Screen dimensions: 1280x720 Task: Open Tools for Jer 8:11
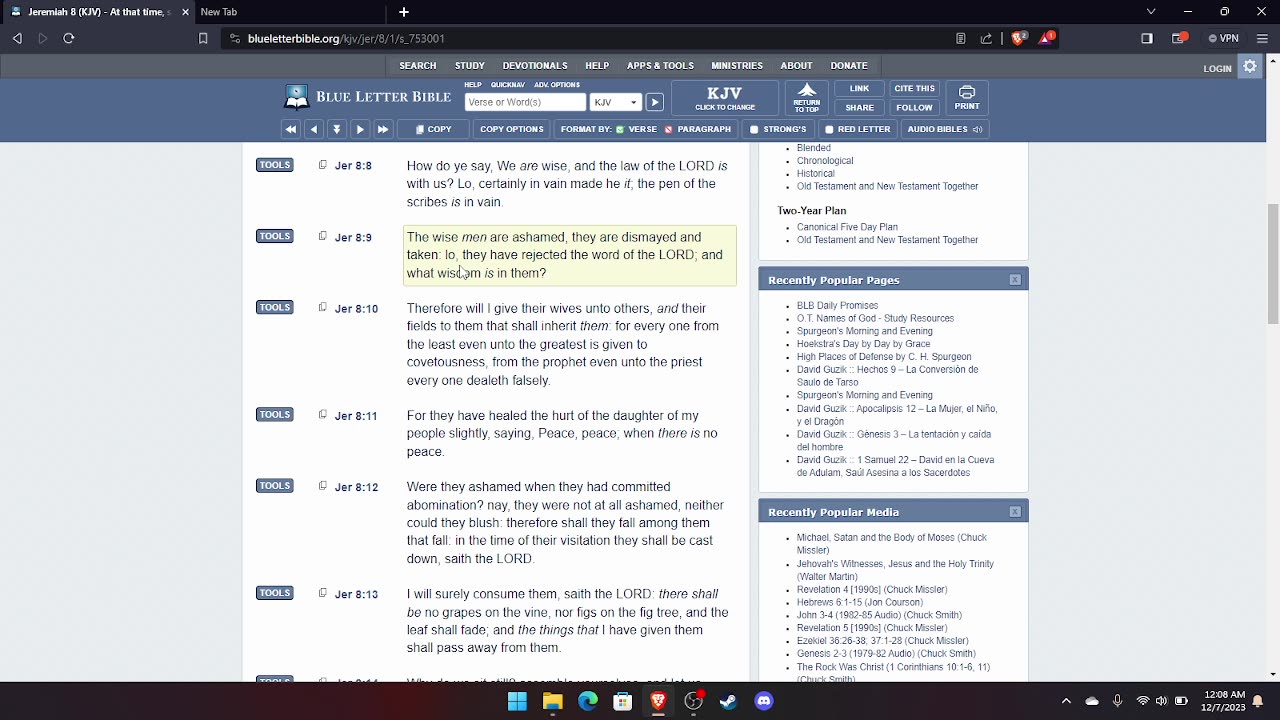[274, 414]
